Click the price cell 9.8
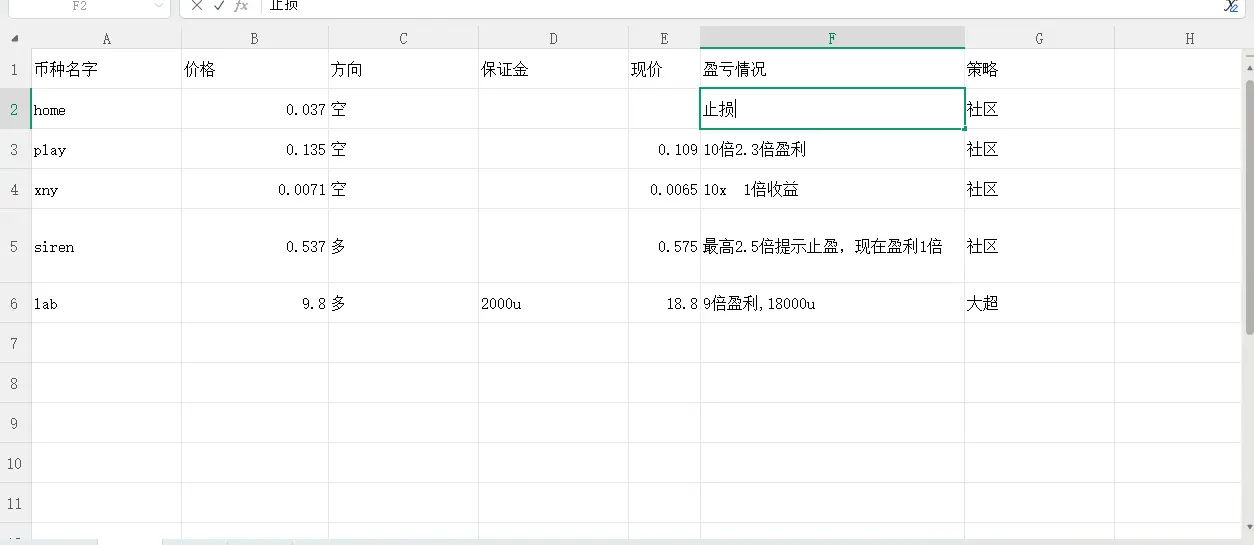1254x545 pixels. [255, 303]
